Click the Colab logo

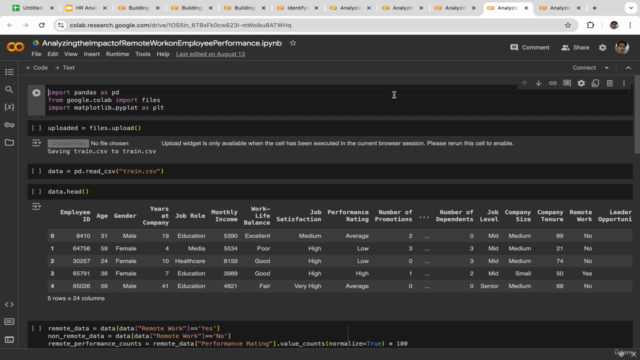pos(15,47)
